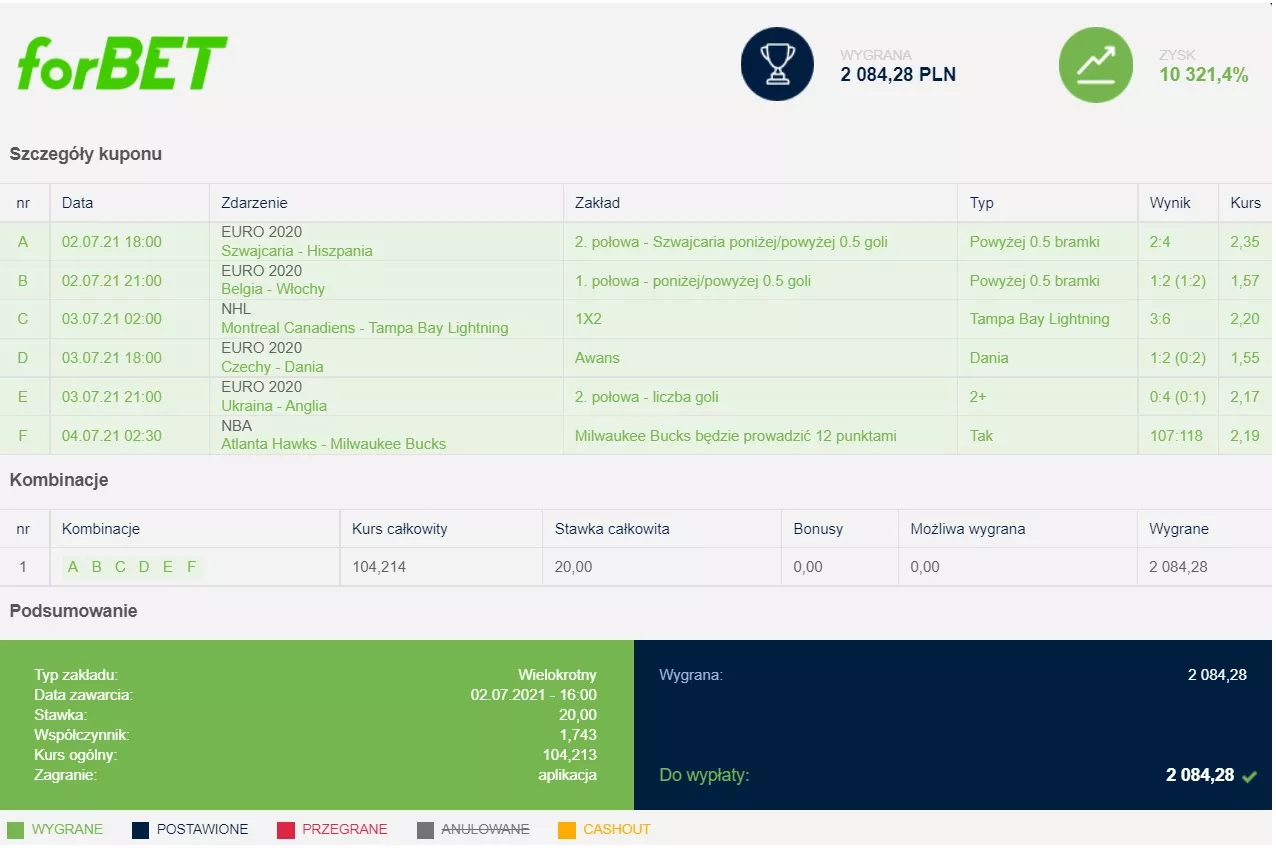Click combination letter C

[120, 567]
